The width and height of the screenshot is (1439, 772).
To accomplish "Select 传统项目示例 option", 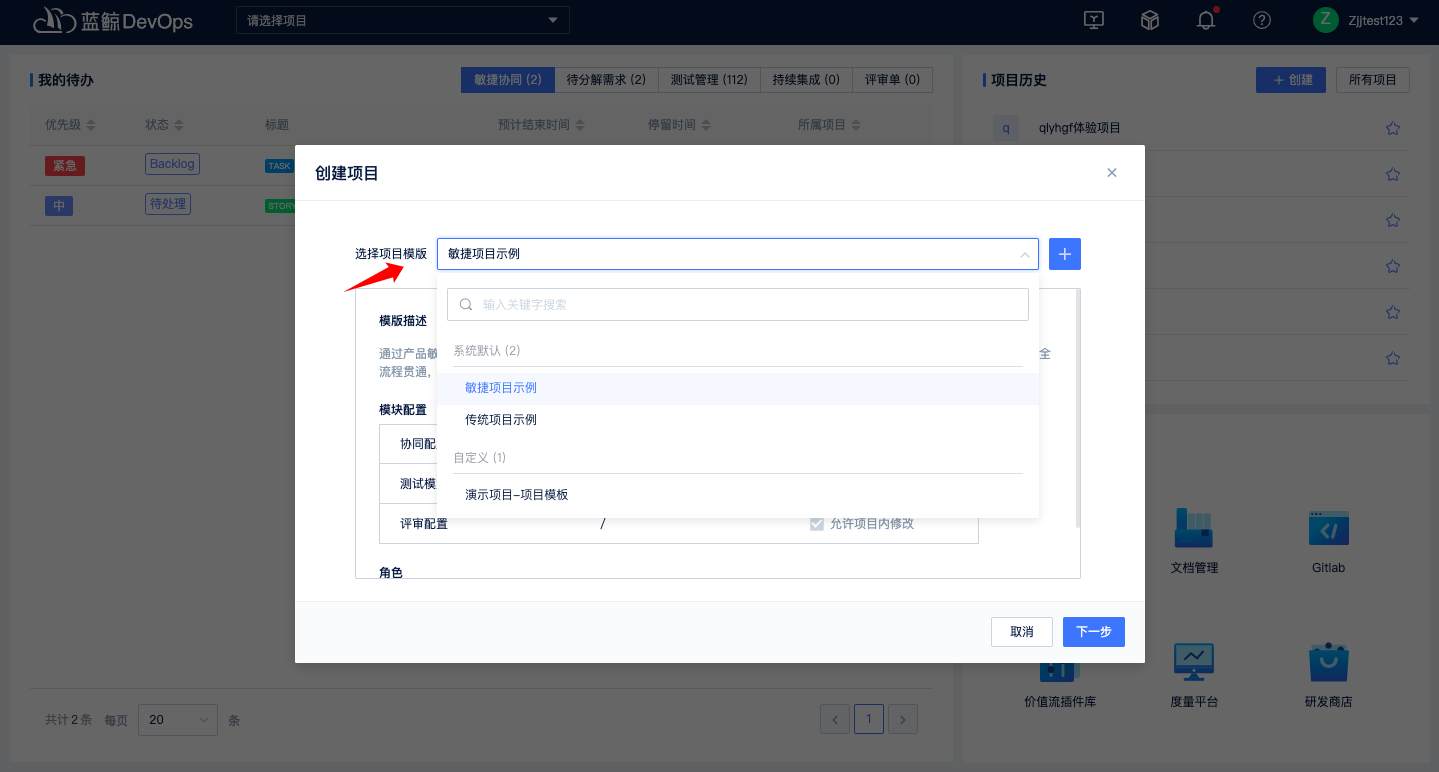I will 738,420.
